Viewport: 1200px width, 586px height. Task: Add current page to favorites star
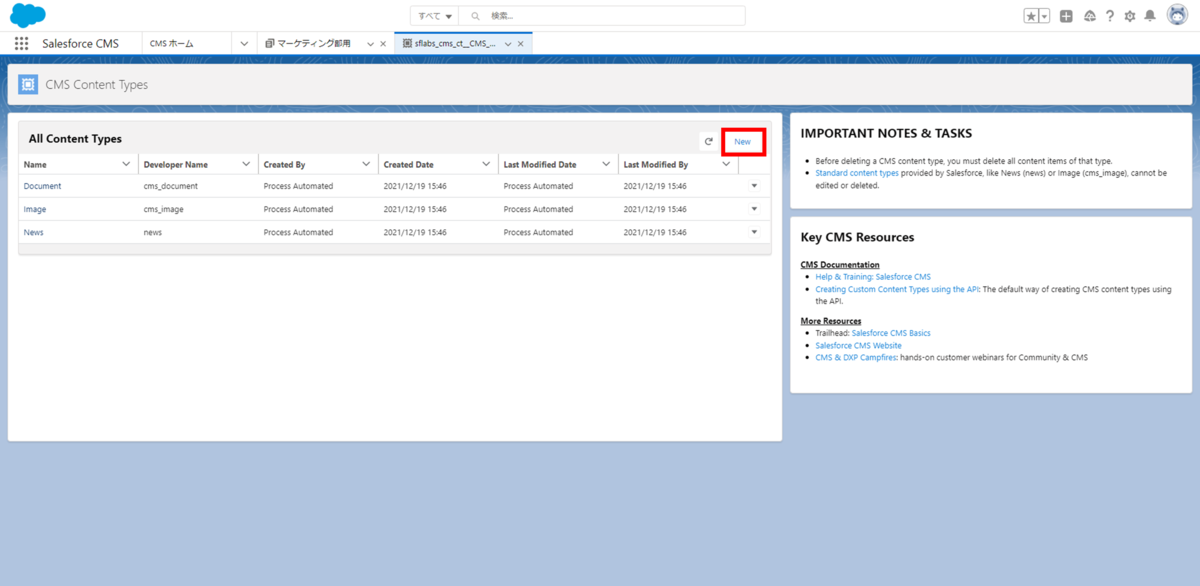click(x=1031, y=16)
